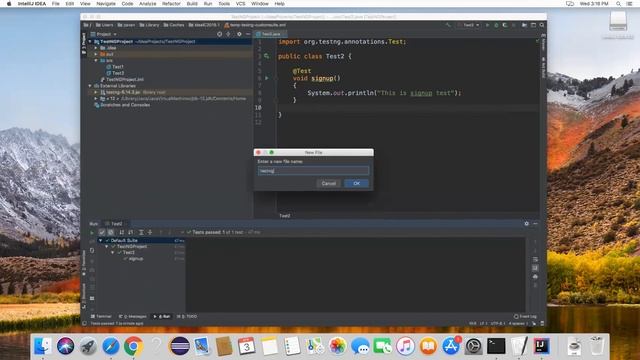Open Project panel settings gear

(x=239, y=34)
